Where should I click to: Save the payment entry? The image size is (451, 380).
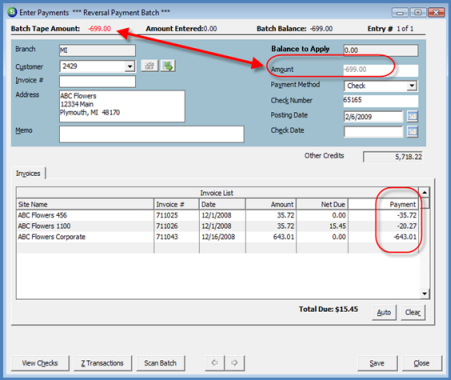coord(377,363)
